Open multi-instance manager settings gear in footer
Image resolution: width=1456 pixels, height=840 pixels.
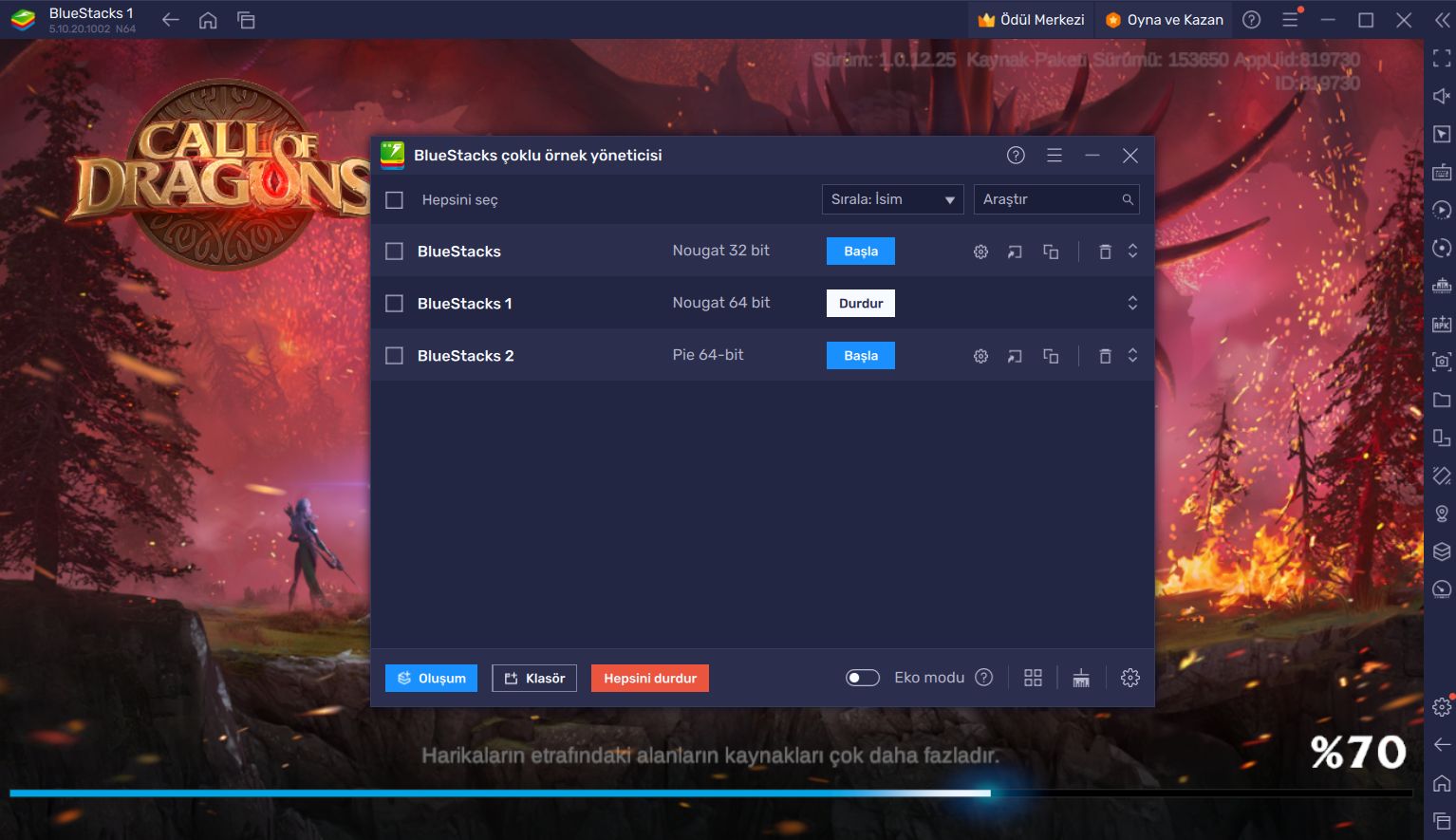(x=1129, y=678)
